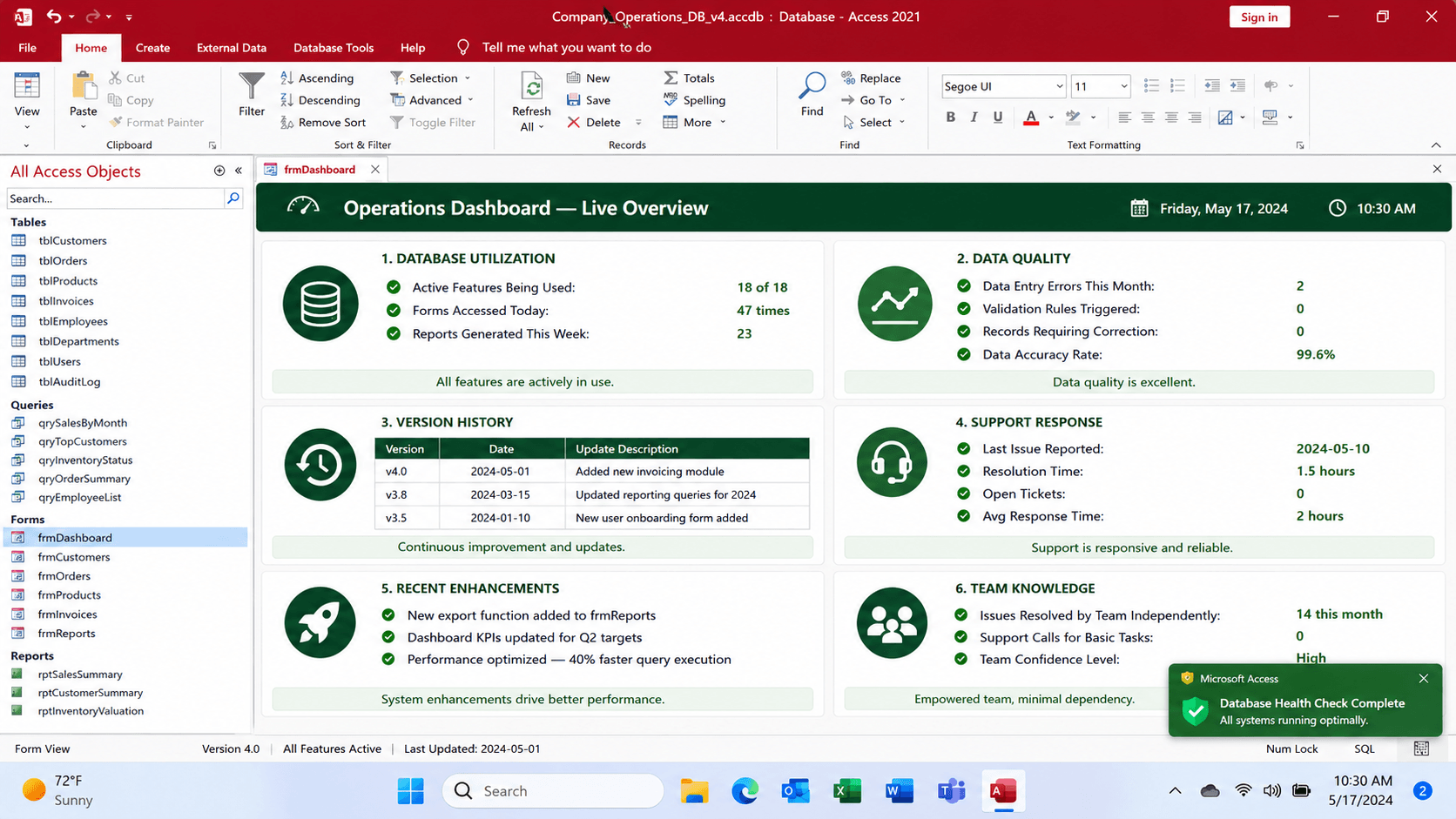Screen dimensions: 1456x819
Task: Click the Filter funnel icon
Action: point(252,86)
